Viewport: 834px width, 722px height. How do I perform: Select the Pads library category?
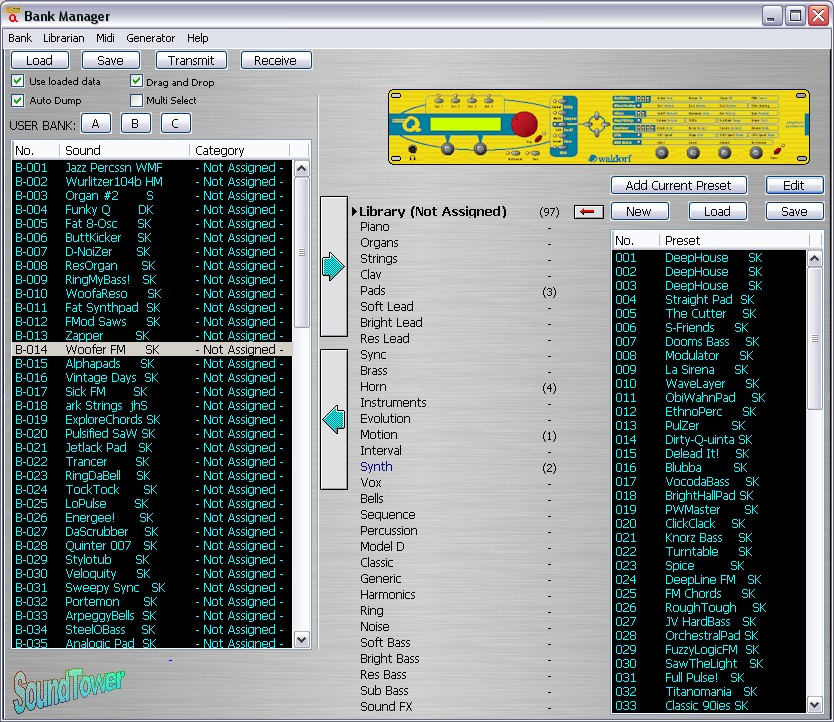pos(373,291)
